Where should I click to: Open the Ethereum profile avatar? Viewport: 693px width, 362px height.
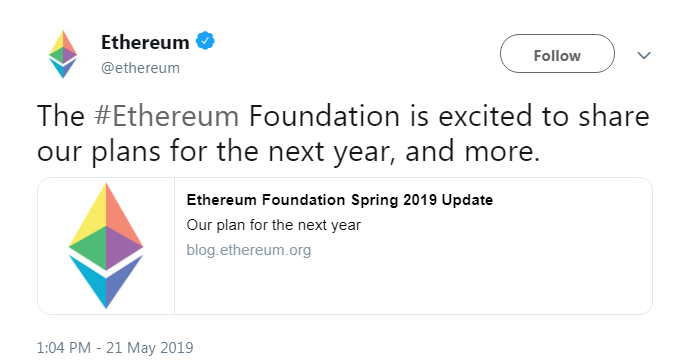[63, 54]
